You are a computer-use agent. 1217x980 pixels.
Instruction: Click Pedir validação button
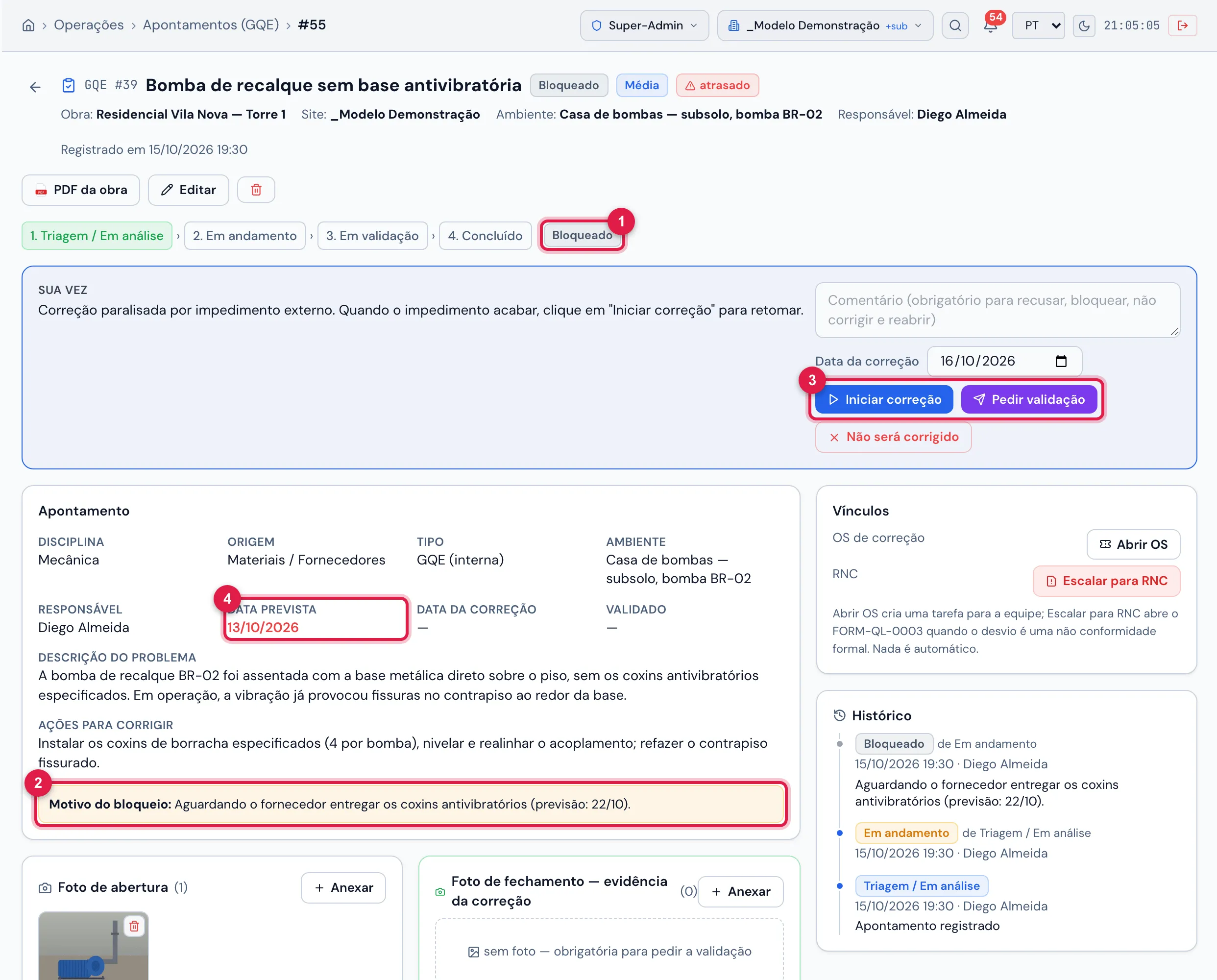point(1028,399)
